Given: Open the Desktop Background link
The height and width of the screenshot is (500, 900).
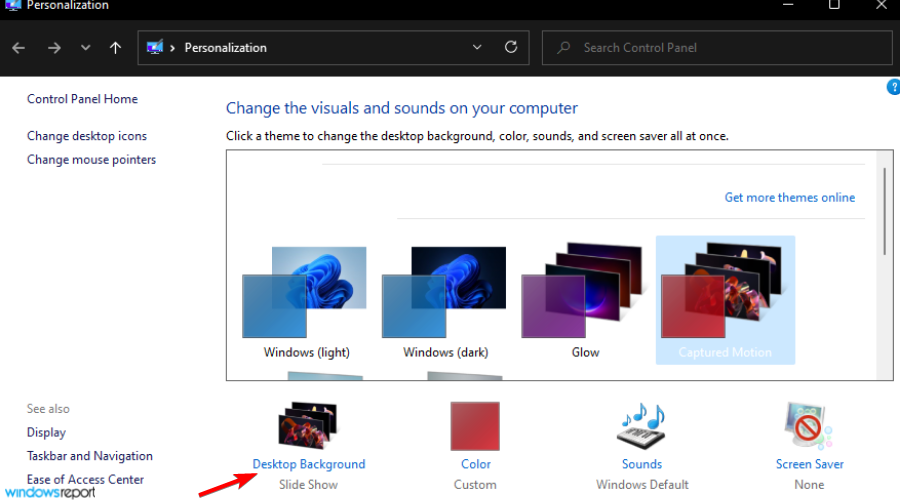Looking at the screenshot, I should [x=309, y=464].
